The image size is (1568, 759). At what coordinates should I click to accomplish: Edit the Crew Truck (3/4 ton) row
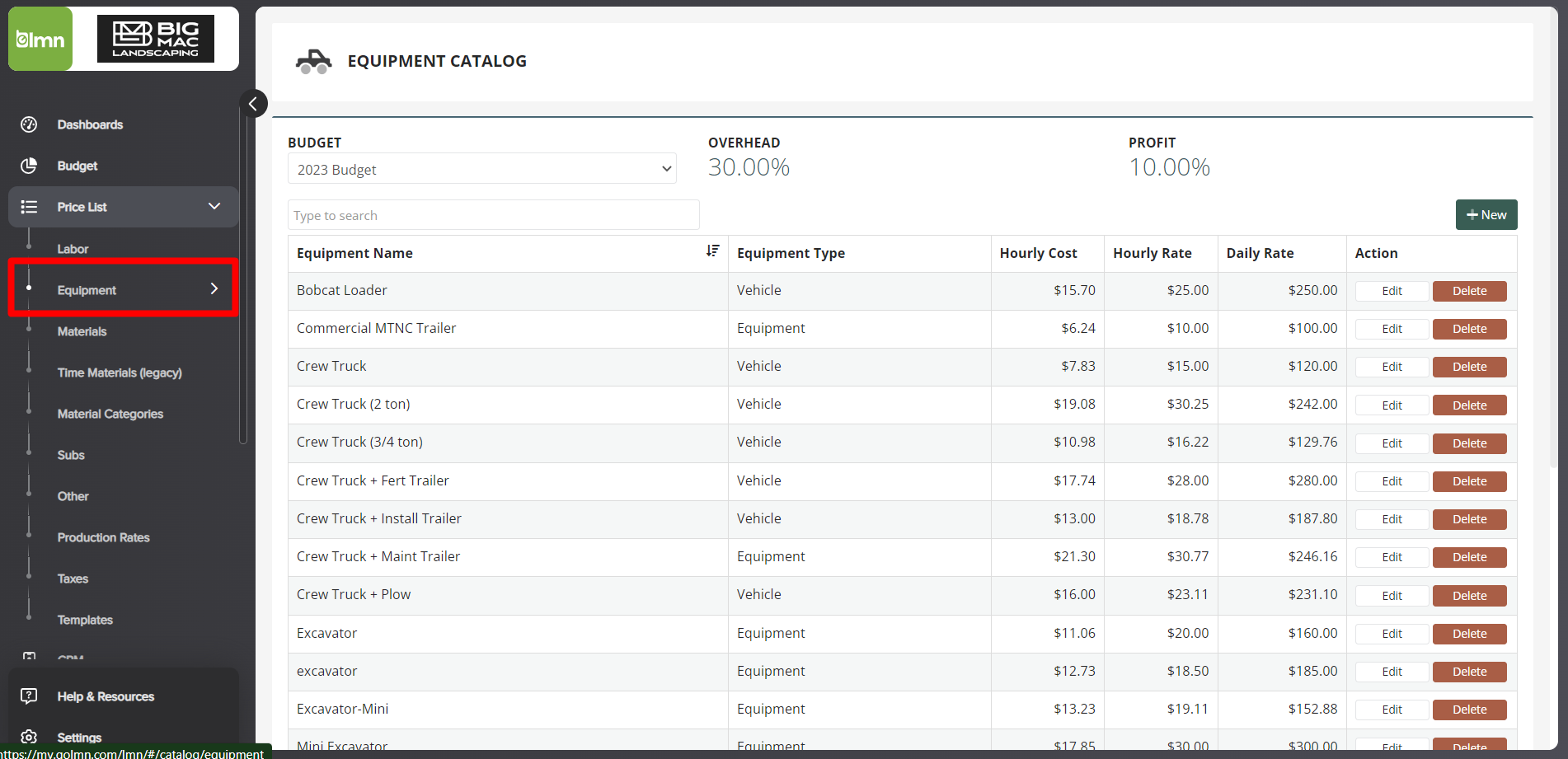click(1392, 443)
